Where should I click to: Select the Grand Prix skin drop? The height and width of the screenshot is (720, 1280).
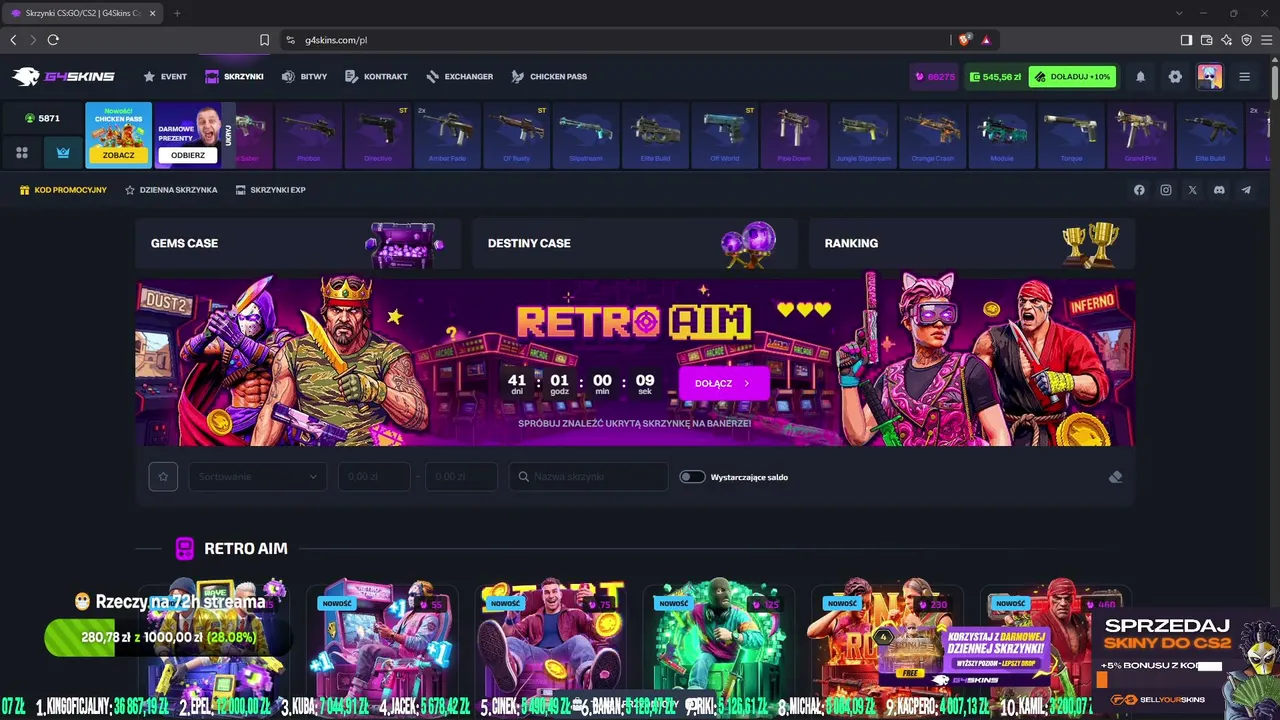[1140, 135]
